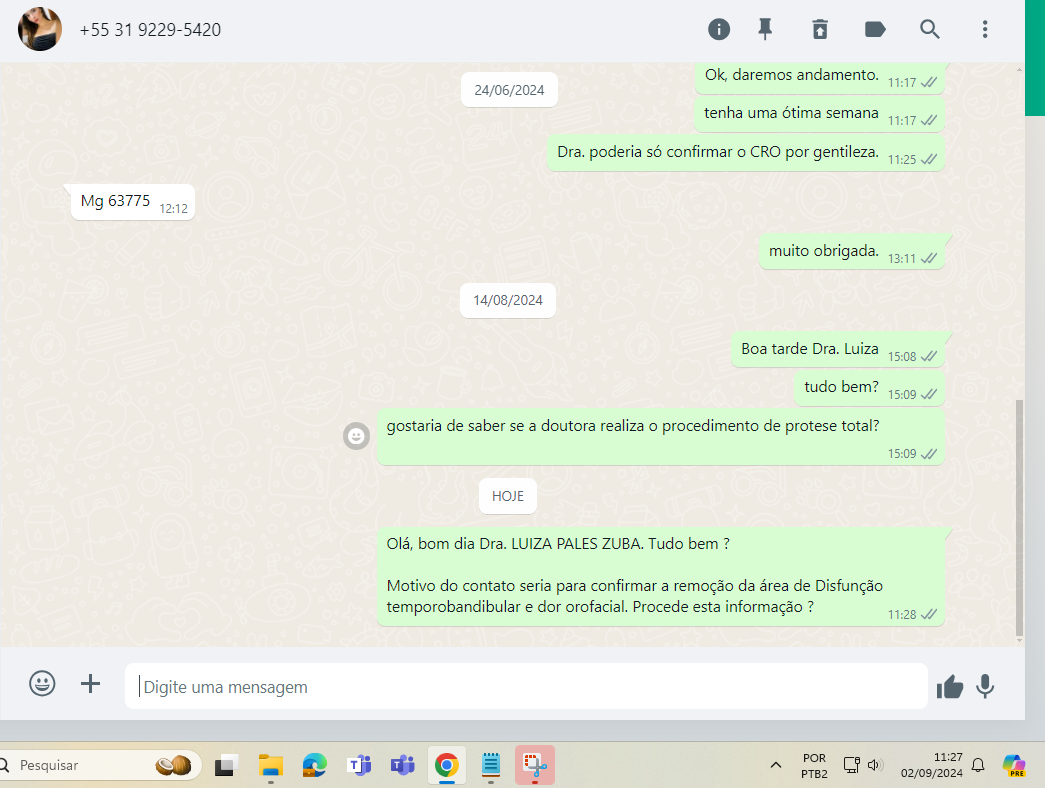This screenshot has height=788, width=1045.
Task: Click the HOJE date badge
Action: click(x=508, y=496)
